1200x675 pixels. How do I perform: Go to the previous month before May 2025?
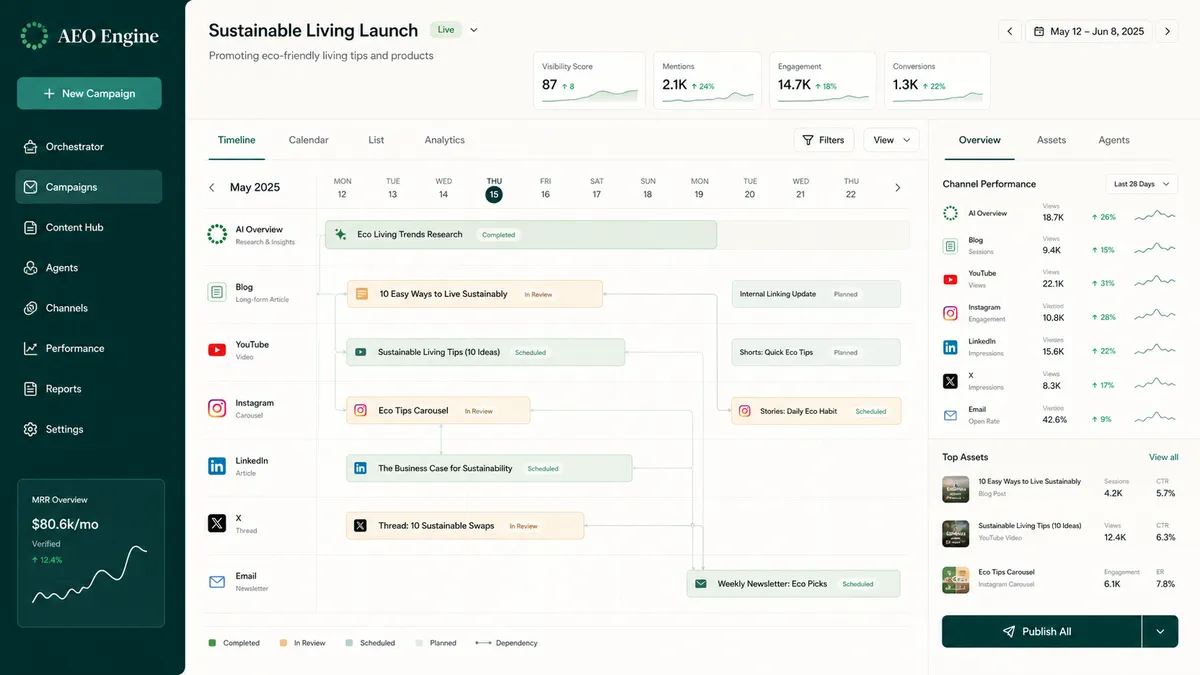212,188
